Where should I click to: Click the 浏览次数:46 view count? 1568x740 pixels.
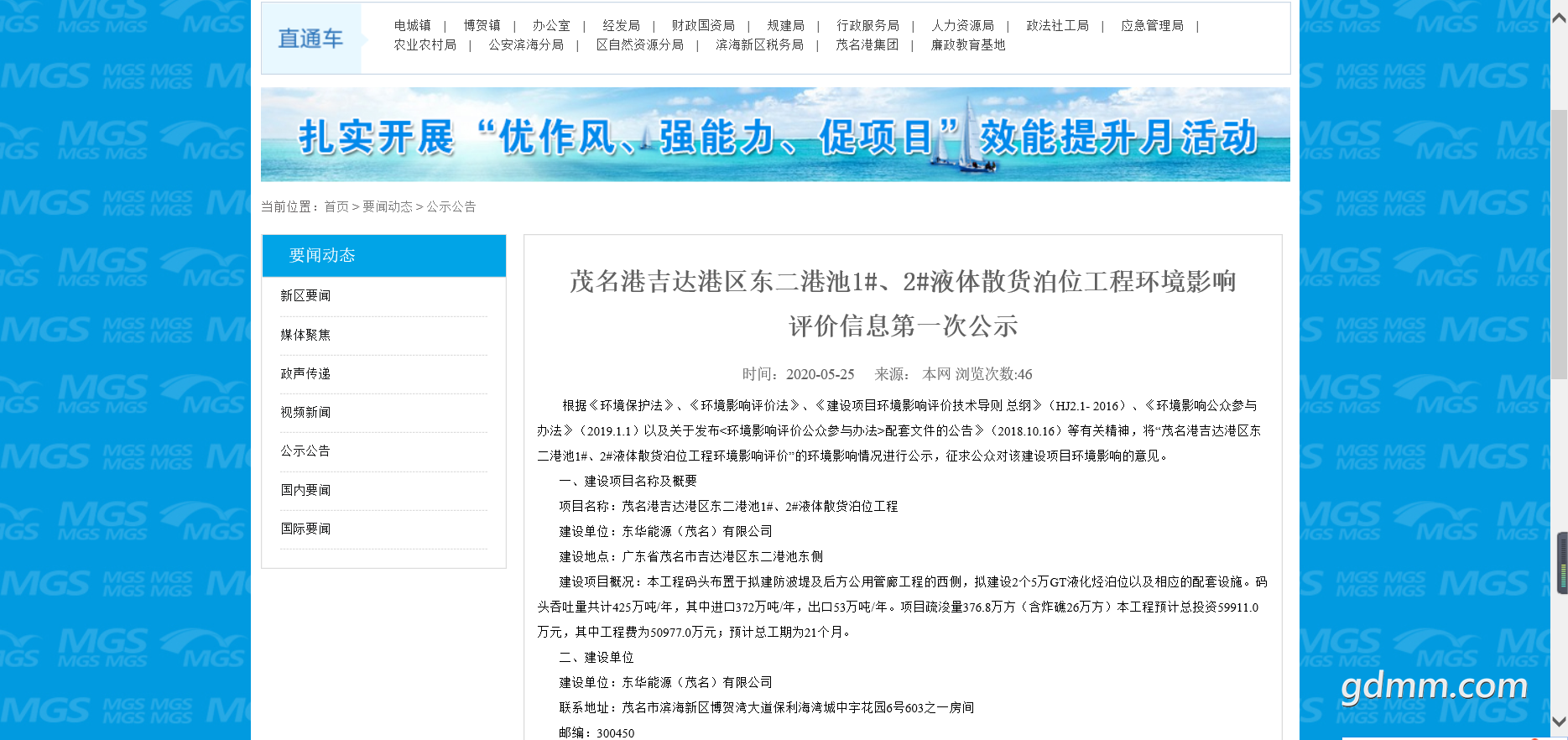(994, 374)
